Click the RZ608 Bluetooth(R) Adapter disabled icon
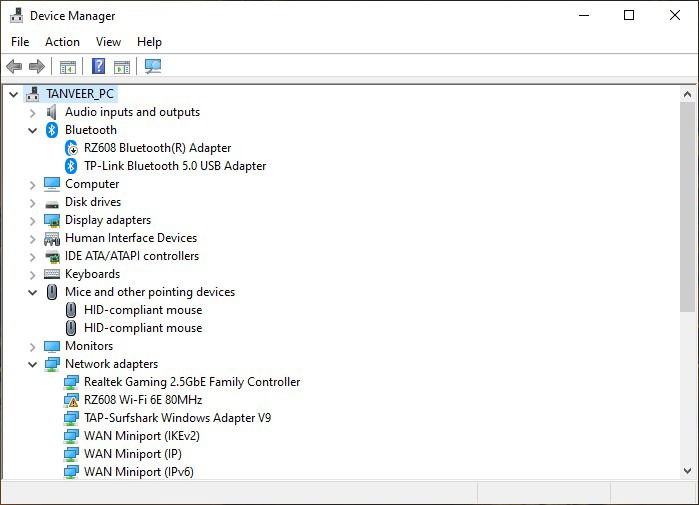The image size is (699, 505). tap(71, 148)
